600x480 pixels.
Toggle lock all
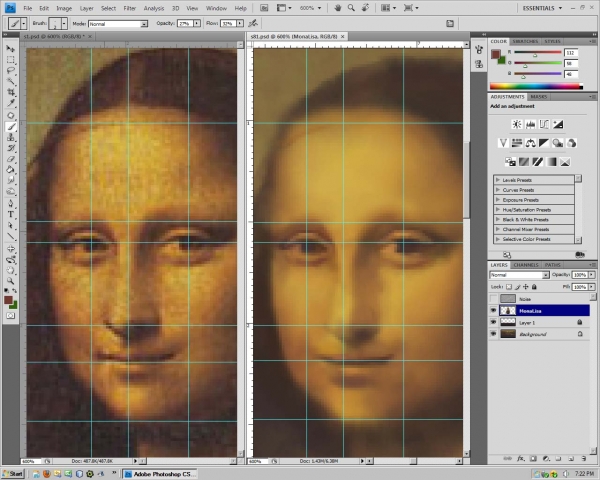click(x=534, y=287)
